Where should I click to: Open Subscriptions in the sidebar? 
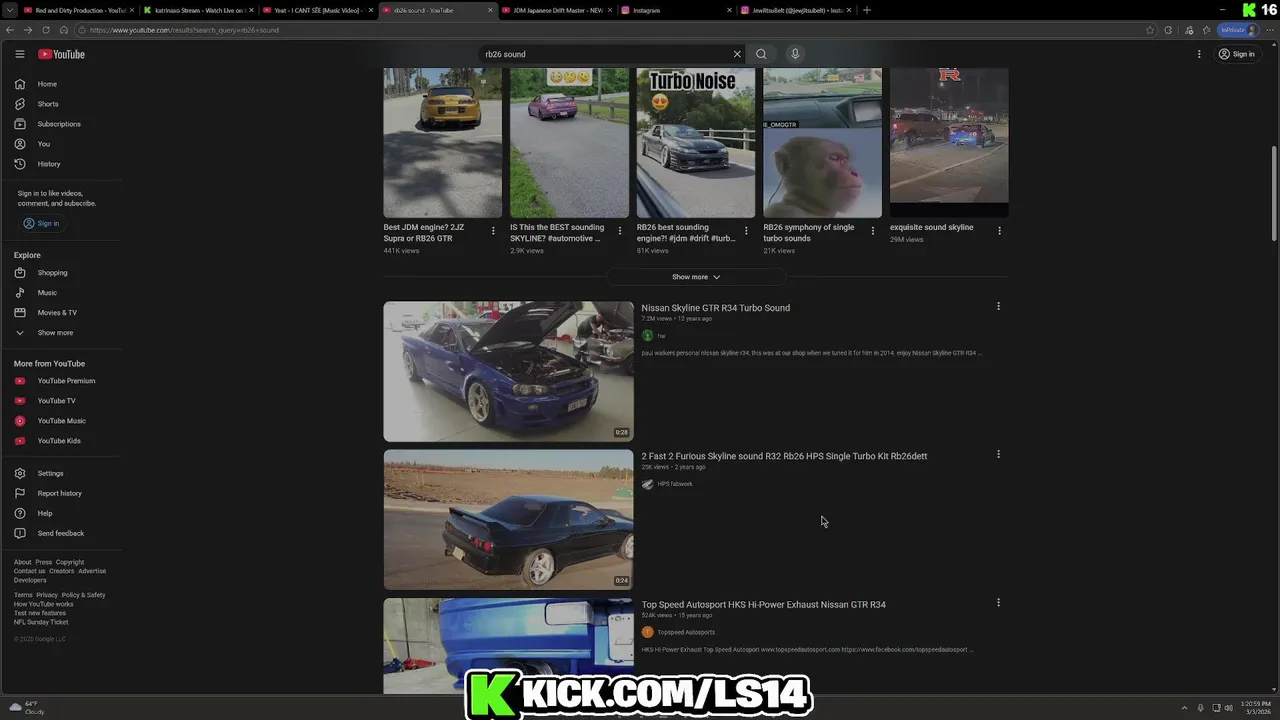point(58,124)
